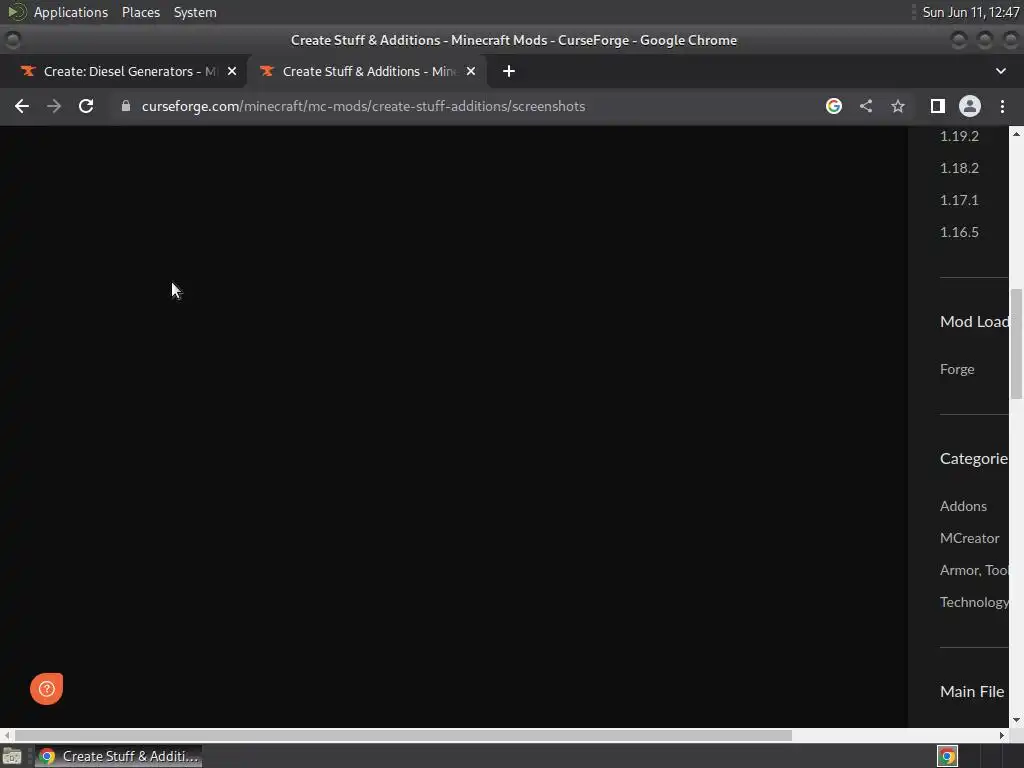This screenshot has height=768, width=1024.
Task: Open the Chrome three-dot menu
Action: [x=1002, y=106]
